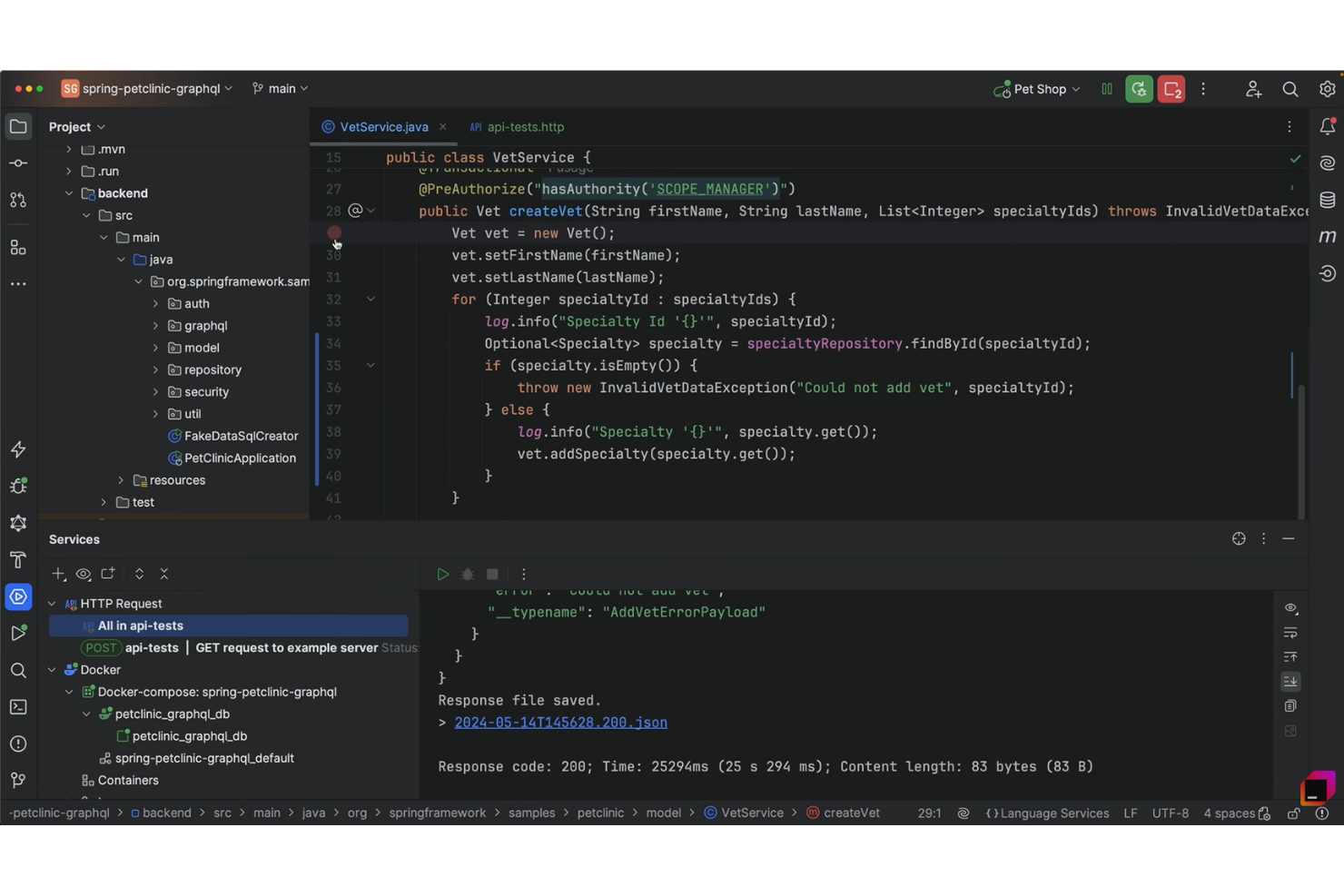Open the more run actions menu in toolbar
1344x896 pixels.
(1203, 89)
